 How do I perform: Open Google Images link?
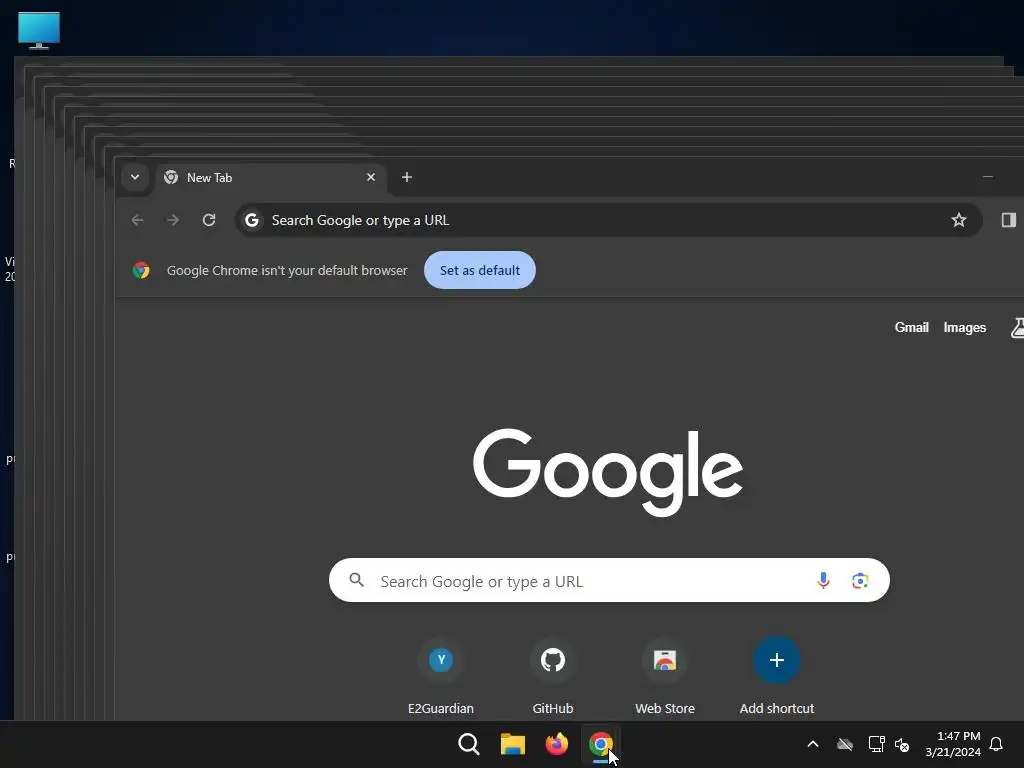[x=965, y=328]
